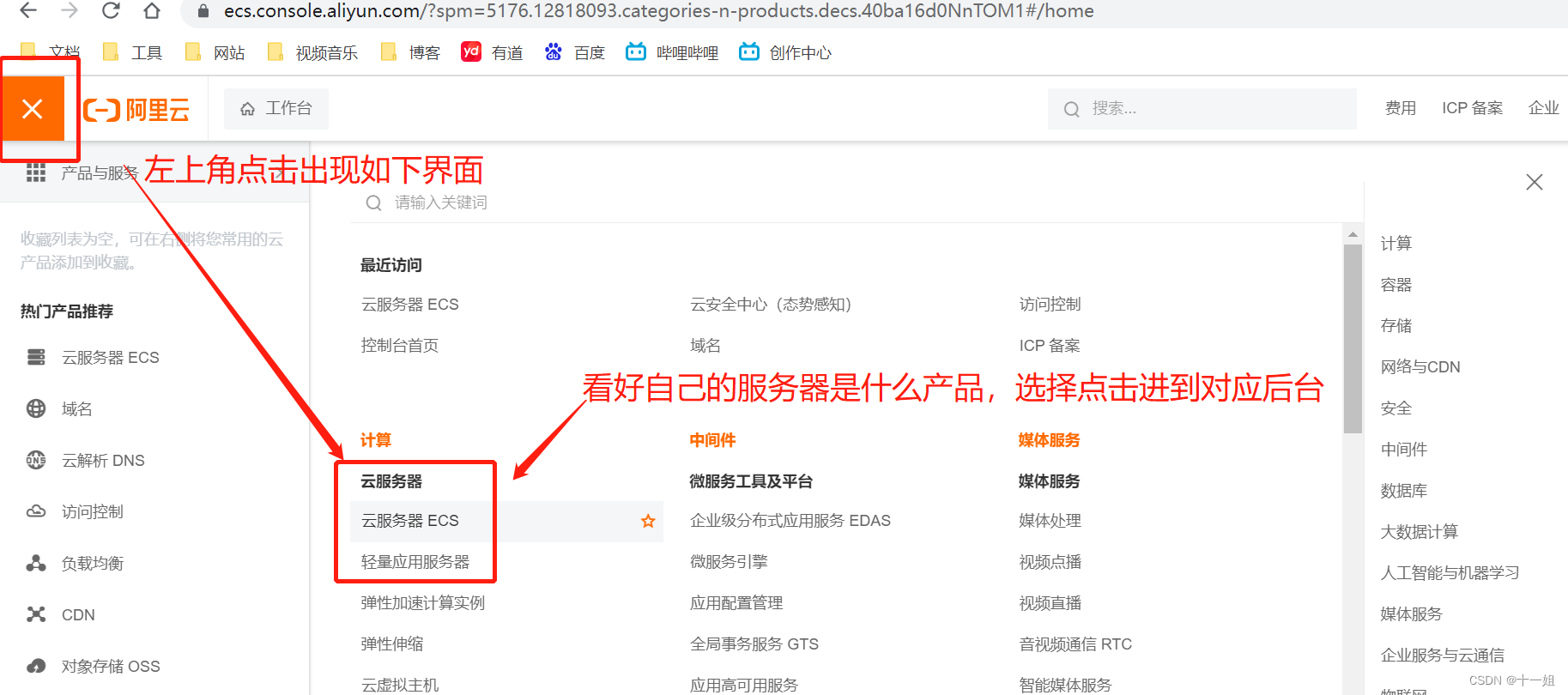Jump to 企业服务与云通信 category
This screenshot has height=695, width=1568.
click(1443, 656)
